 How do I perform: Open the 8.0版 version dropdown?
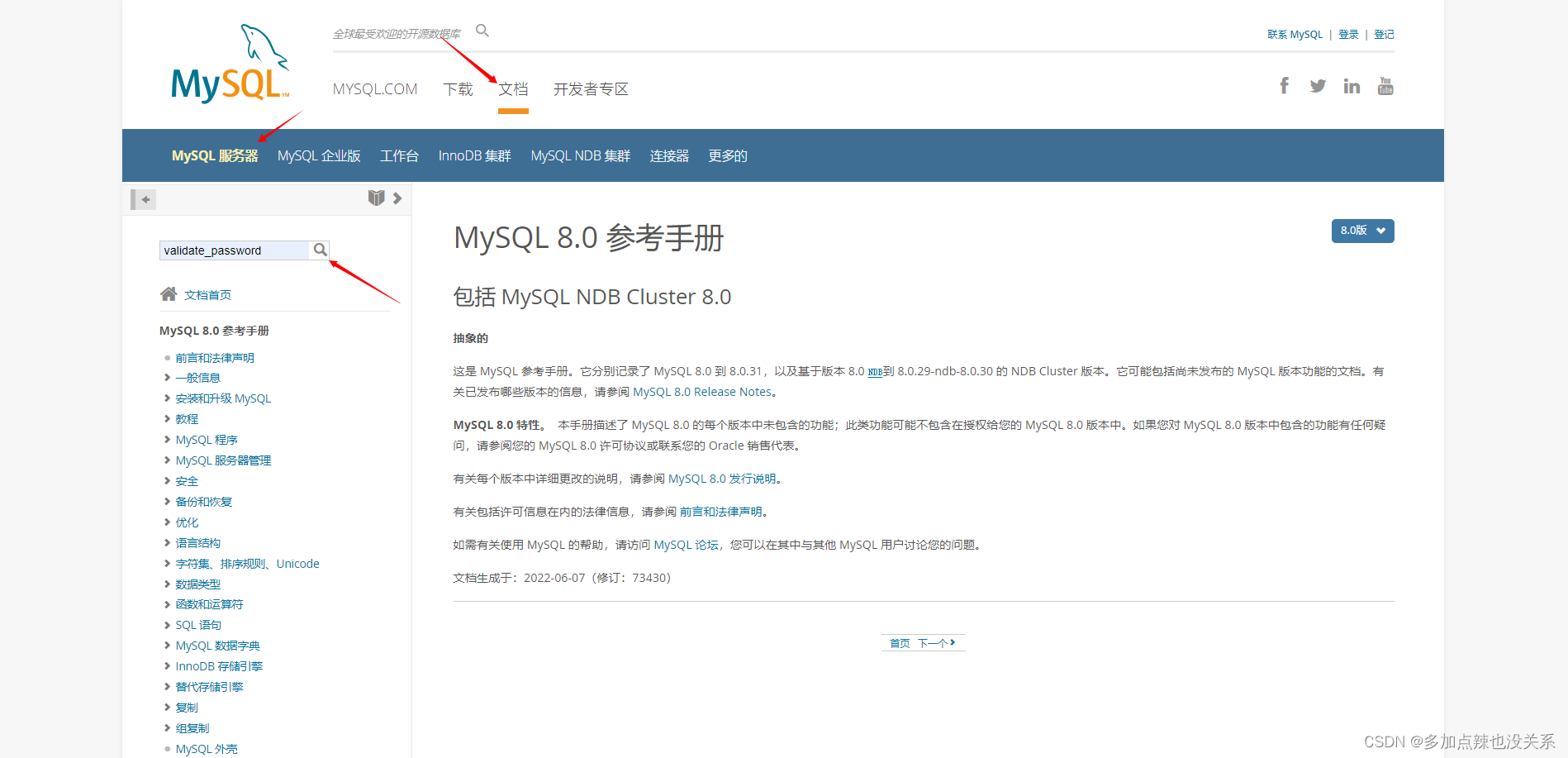tap(1362, 231)
